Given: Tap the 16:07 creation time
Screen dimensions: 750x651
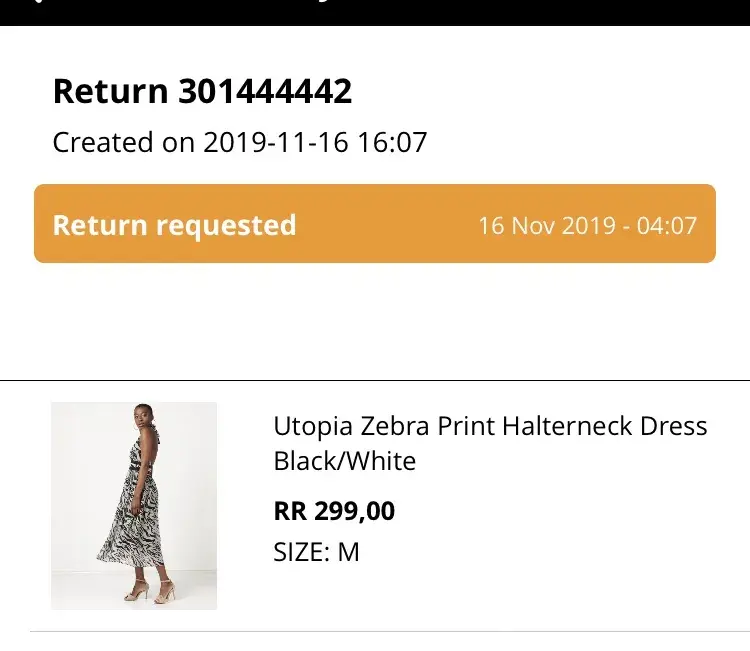Looking at the screenshot, I should 392,143.
